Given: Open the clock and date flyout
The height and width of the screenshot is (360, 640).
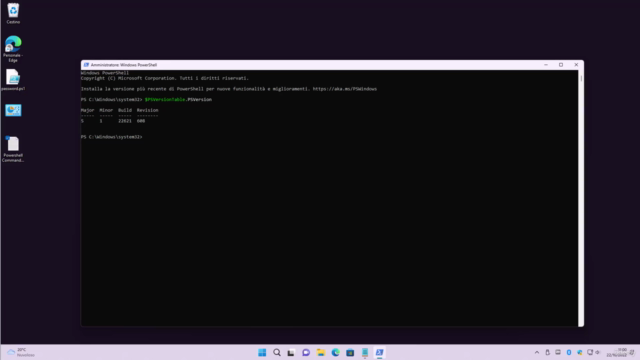Looking at the screenshot, I should click(617, 353).
